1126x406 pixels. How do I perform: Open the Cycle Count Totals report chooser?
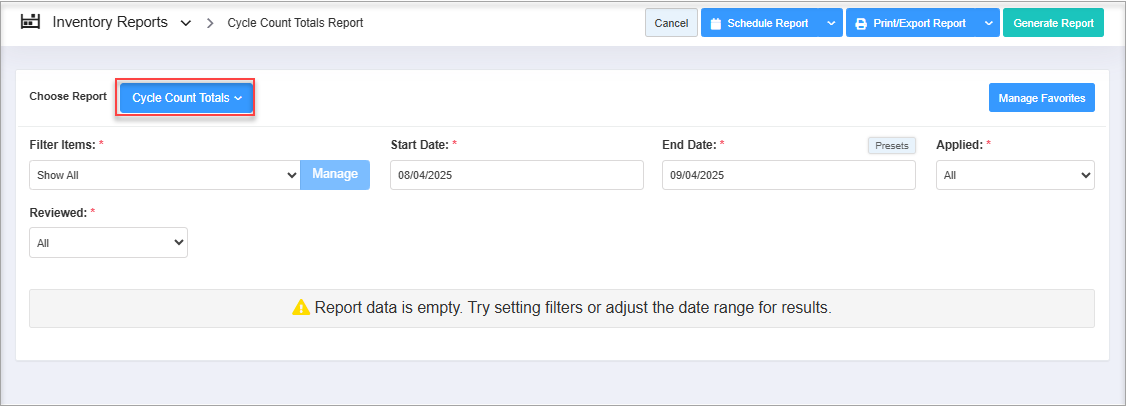(187, 98)
